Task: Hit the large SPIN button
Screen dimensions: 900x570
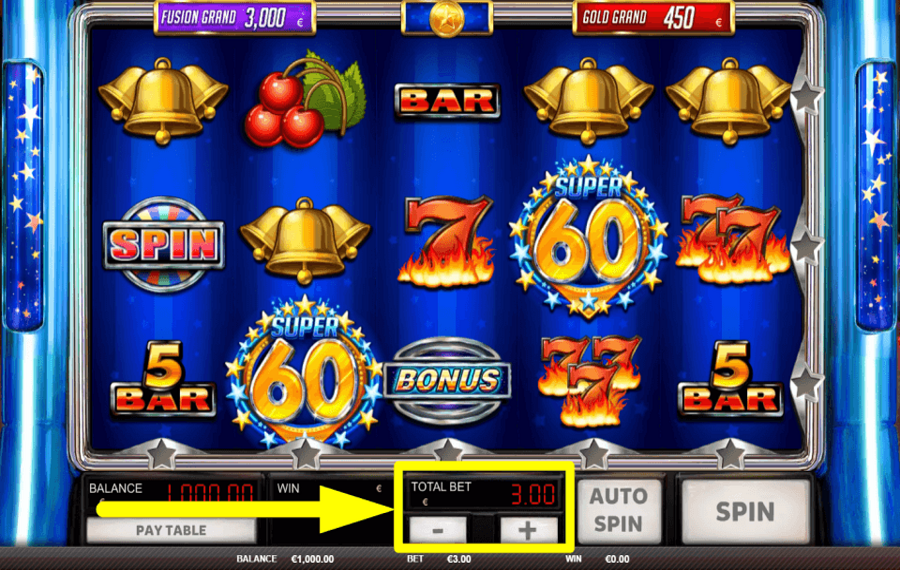Action: click(x=745, y=511)
